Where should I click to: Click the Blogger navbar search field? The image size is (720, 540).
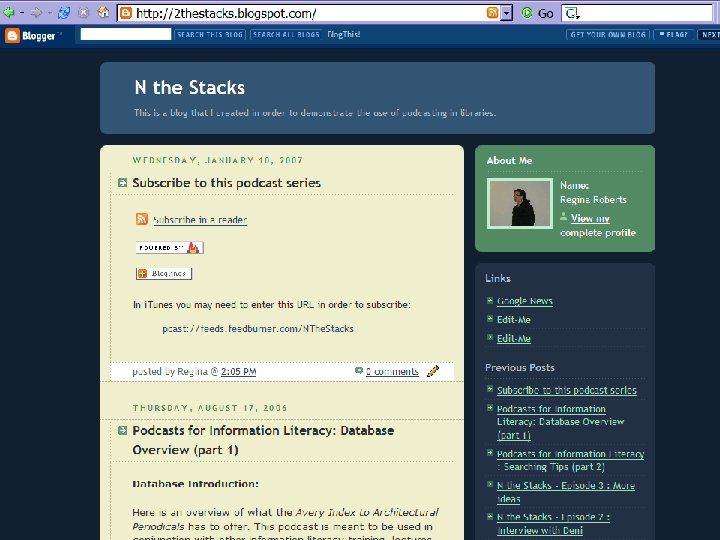126,34
